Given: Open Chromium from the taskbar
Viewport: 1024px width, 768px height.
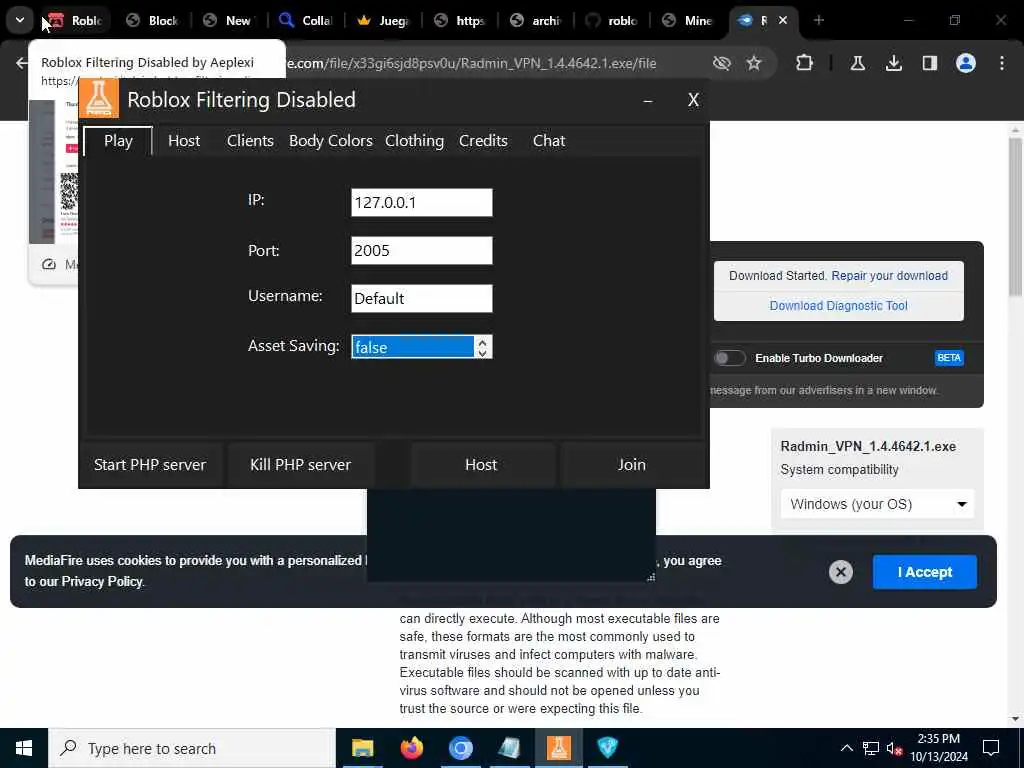Looking at the screenshot, I should tap(460, 748).
